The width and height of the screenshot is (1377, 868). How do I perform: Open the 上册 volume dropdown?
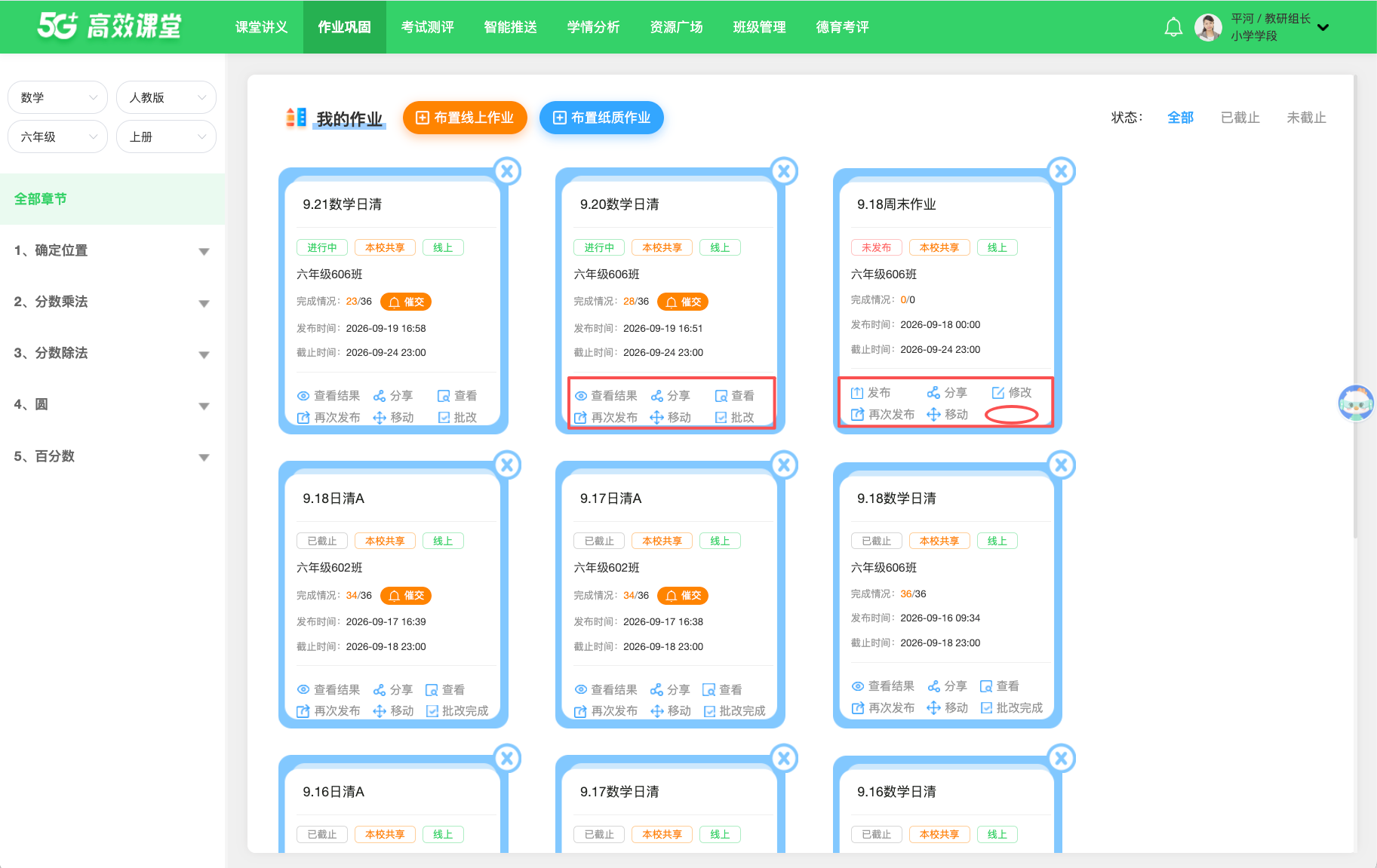[x=166, y=136]
